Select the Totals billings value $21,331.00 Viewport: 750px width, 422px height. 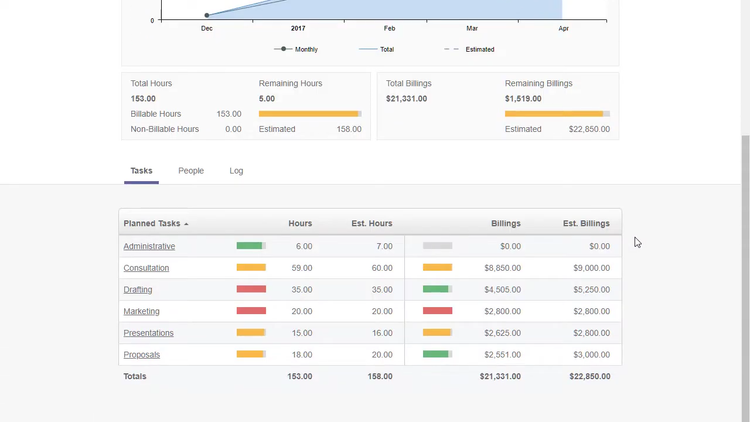(x=500, y=377)
